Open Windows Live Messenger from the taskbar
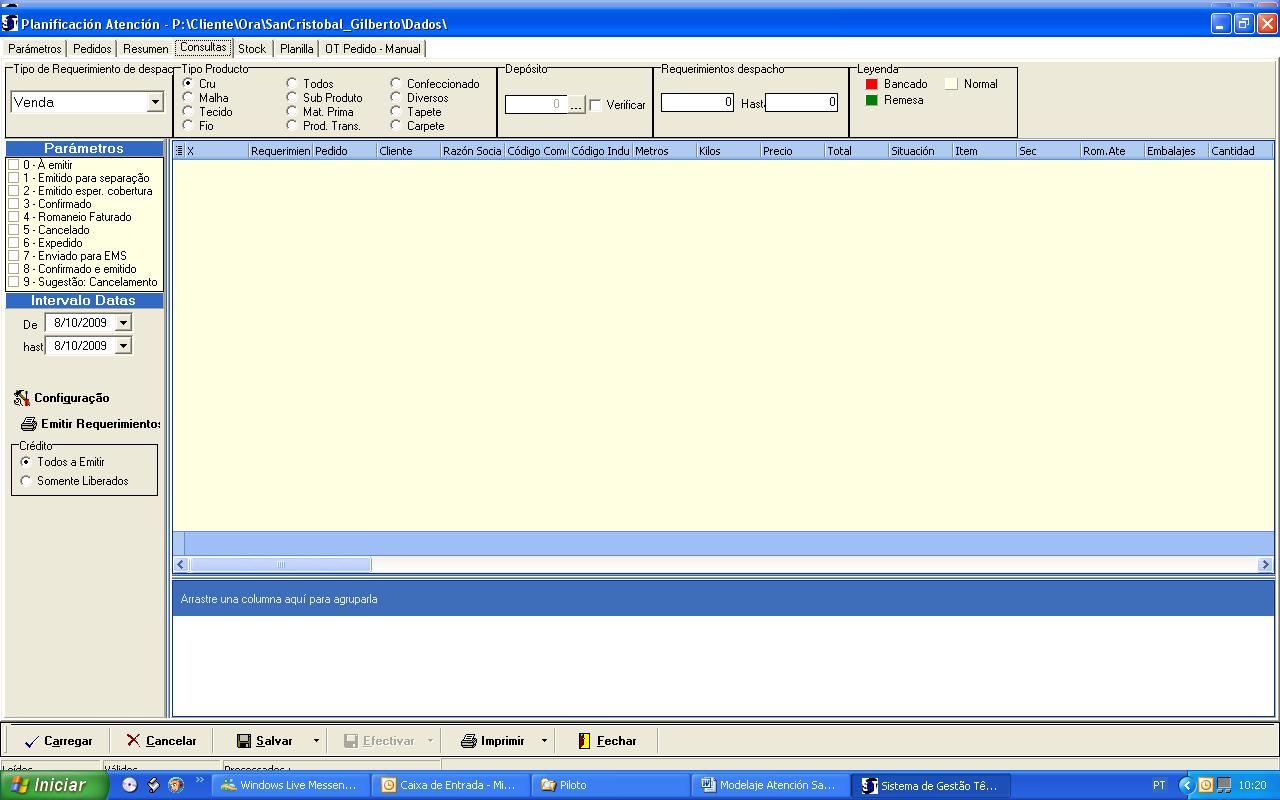This screenshot has width=1280, height=800. tap(292, 785)
